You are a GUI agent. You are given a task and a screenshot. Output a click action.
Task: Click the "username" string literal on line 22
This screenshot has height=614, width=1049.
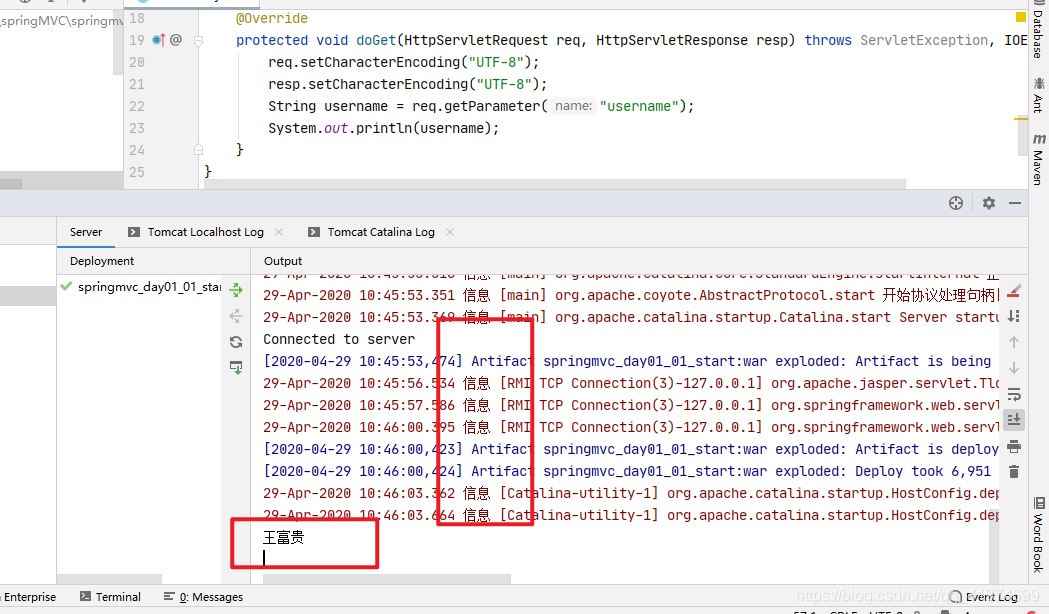(639, 106)
